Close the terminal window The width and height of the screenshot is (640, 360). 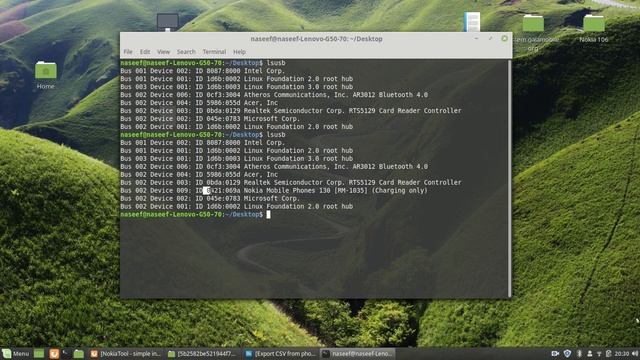(x=504, y=38)
